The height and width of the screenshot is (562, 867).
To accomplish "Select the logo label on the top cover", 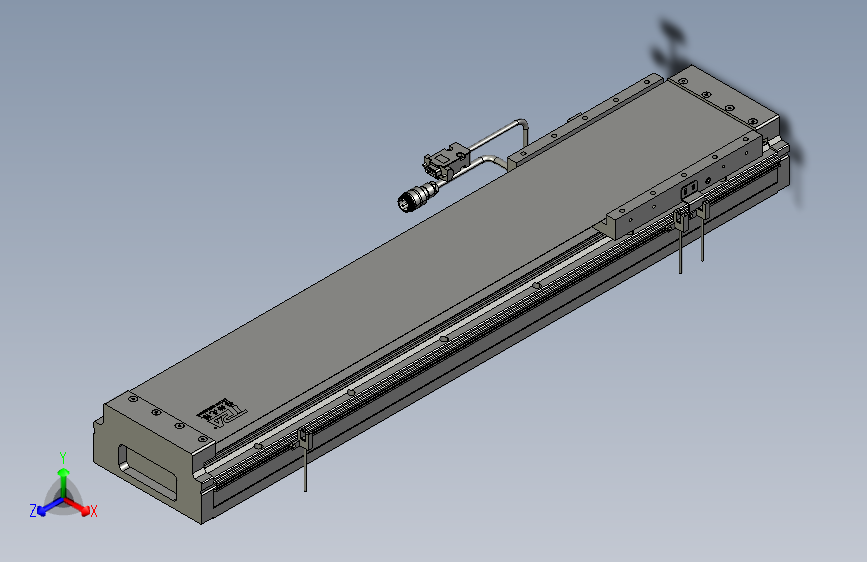I will 222,413.
